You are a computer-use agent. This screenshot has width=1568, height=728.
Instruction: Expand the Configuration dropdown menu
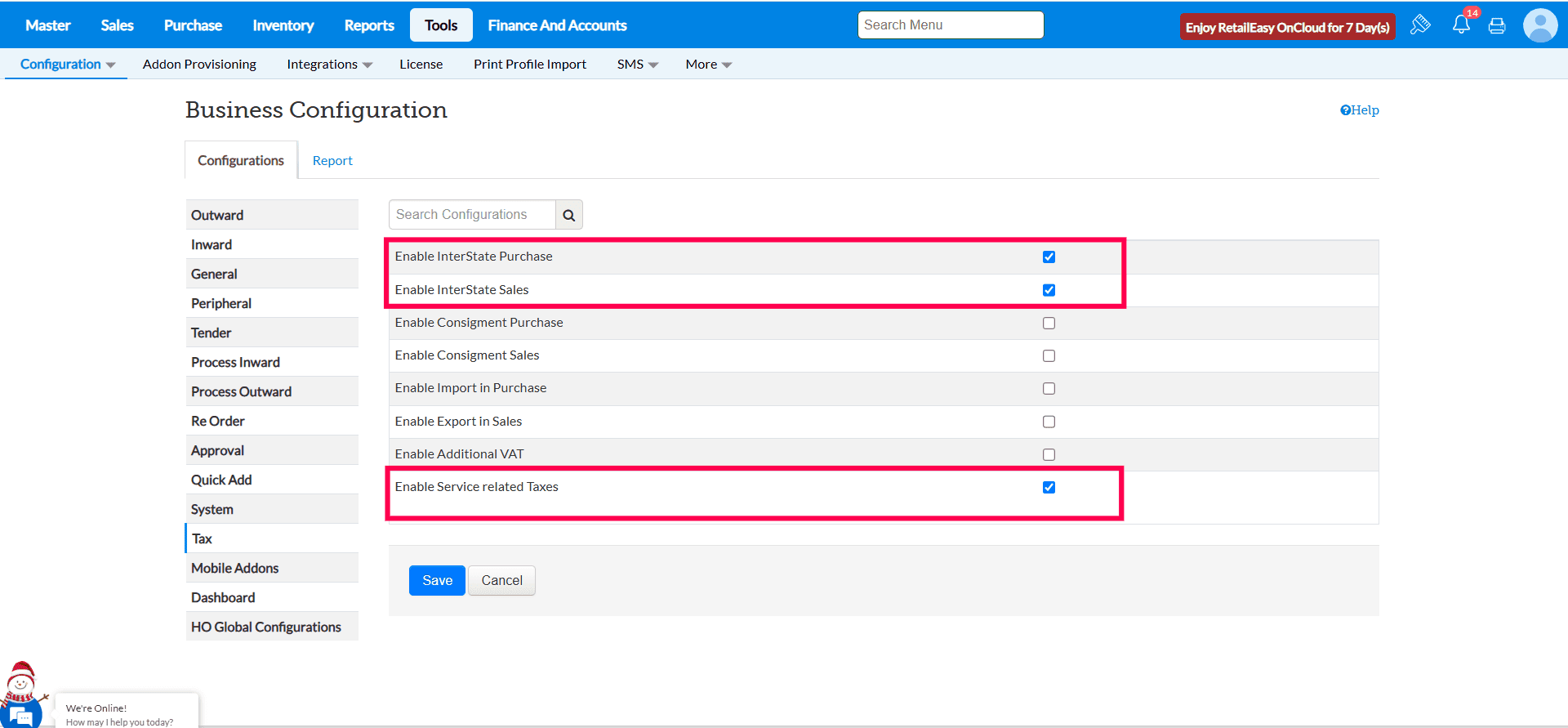point(67,65)
